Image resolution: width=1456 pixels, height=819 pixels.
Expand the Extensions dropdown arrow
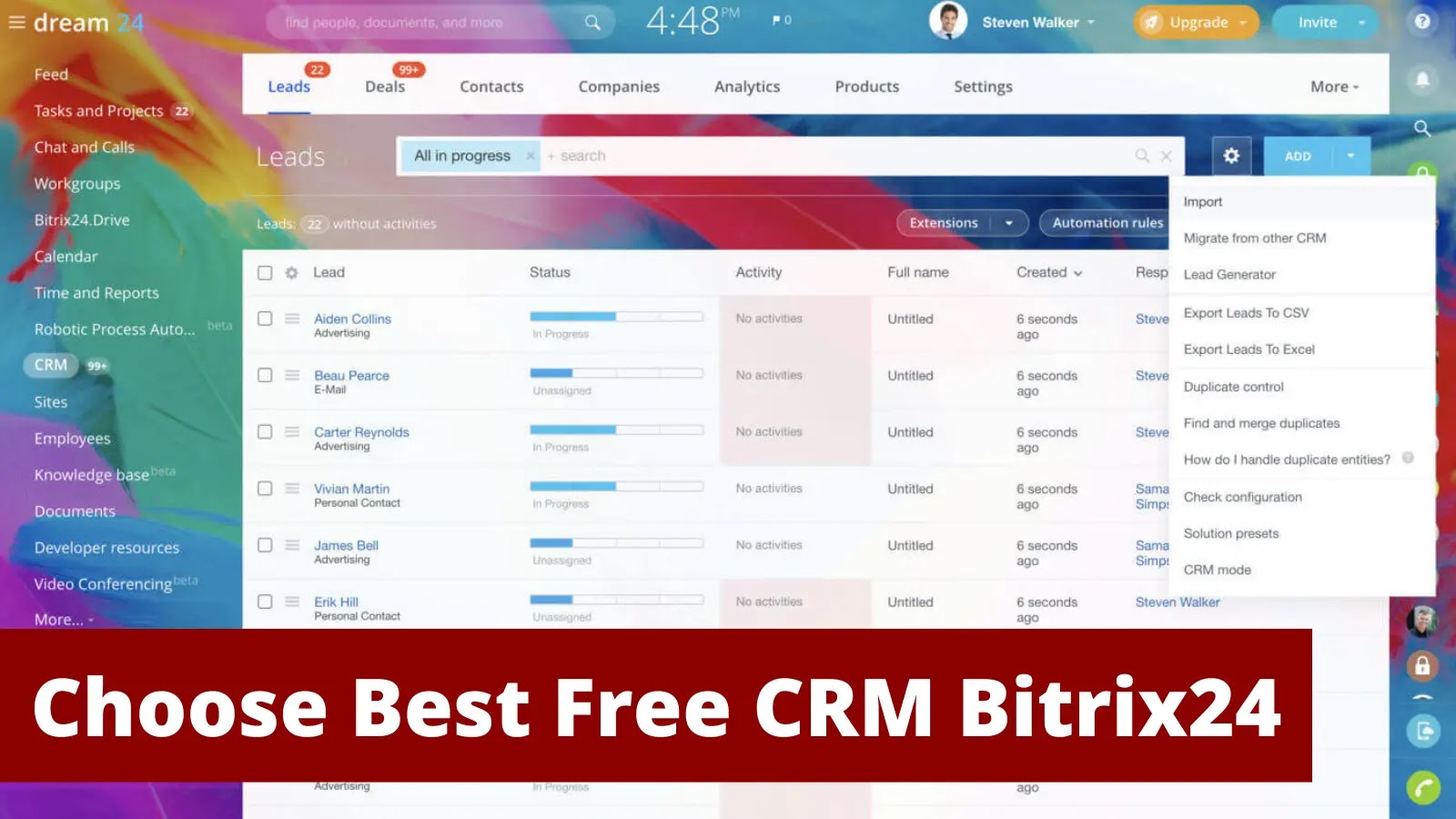[1009, 223]
